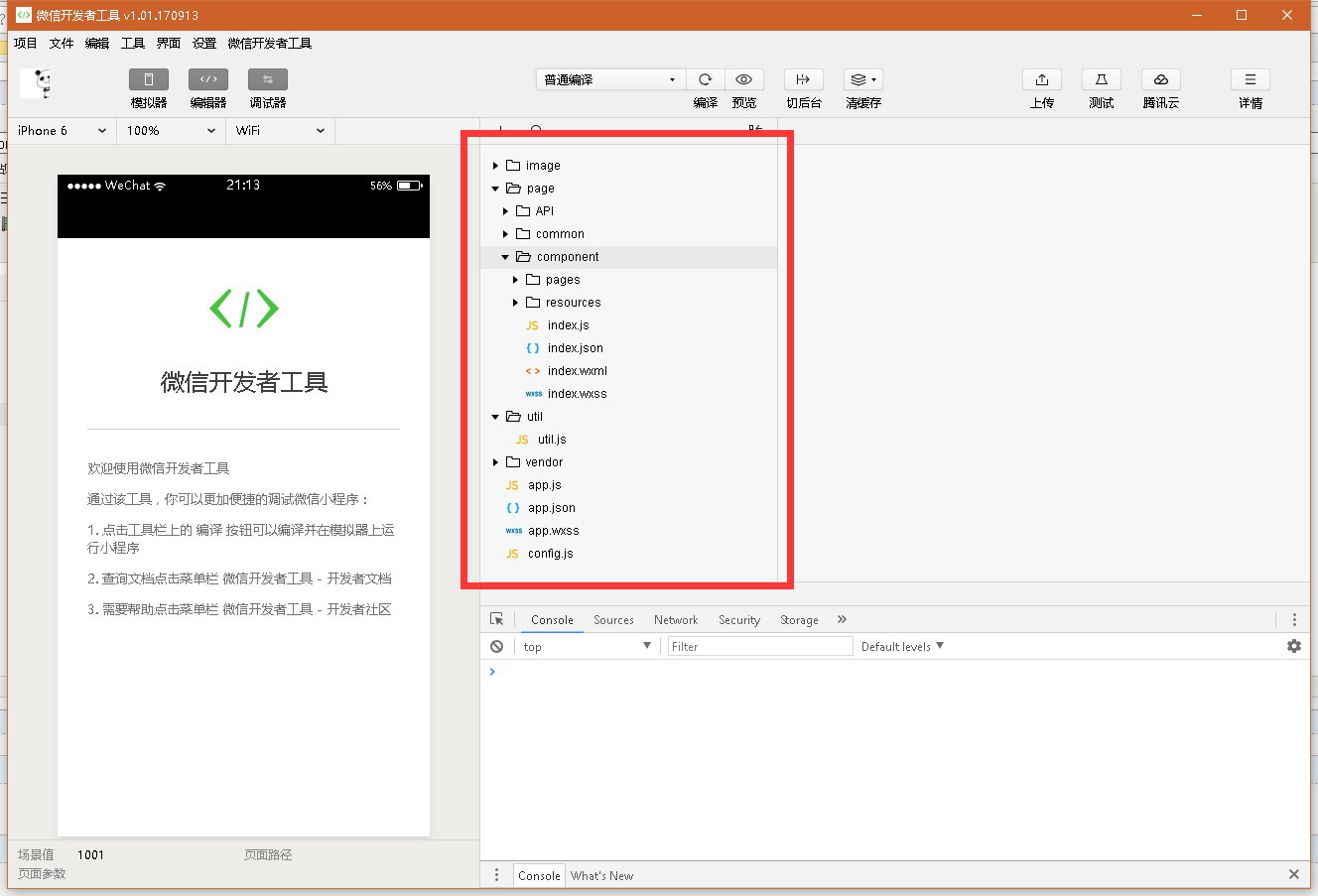
Task: Expand the image folder arrow
Action: [495, 166]
